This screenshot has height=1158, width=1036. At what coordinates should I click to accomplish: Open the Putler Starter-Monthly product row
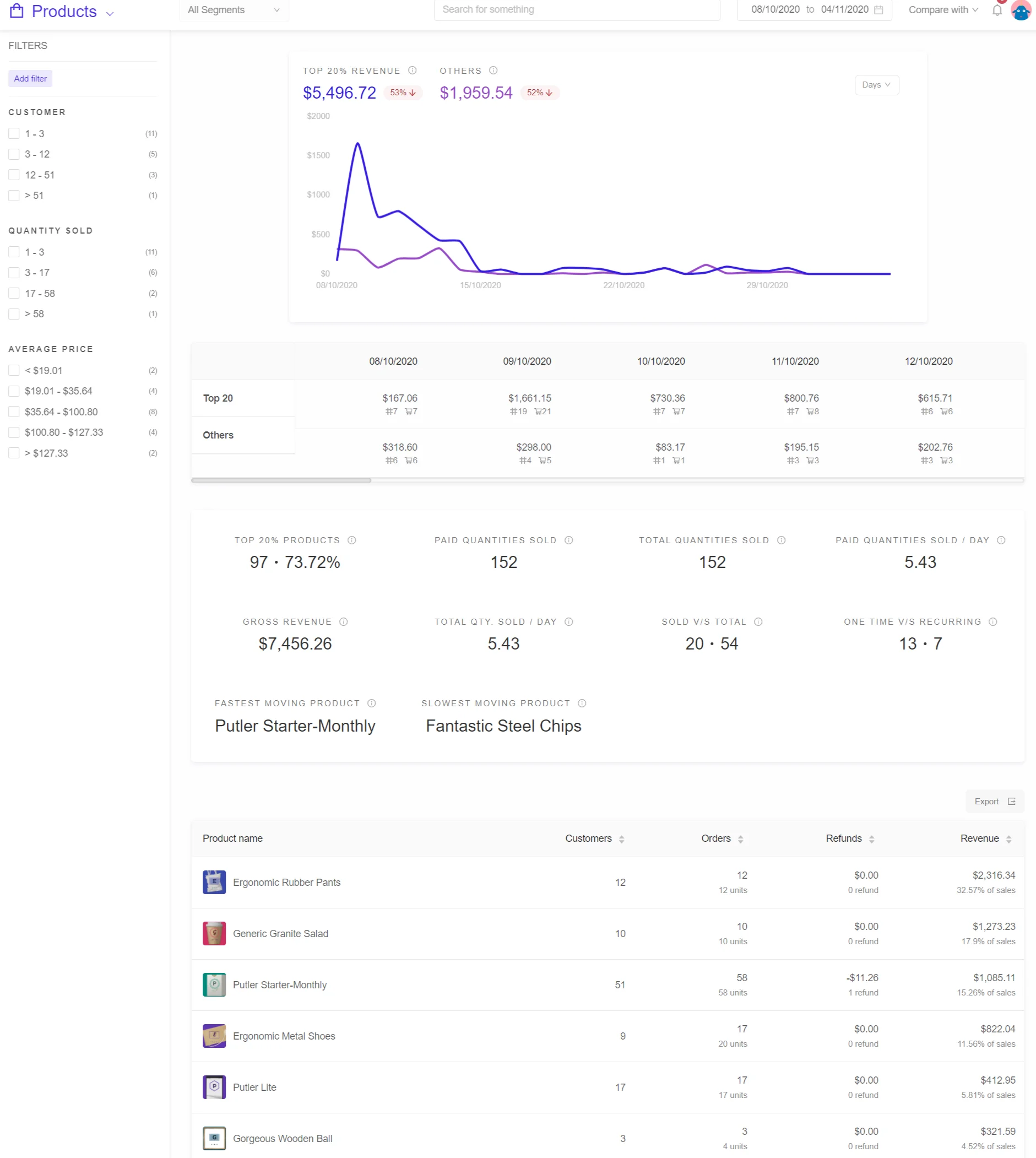tap(608, 985)
